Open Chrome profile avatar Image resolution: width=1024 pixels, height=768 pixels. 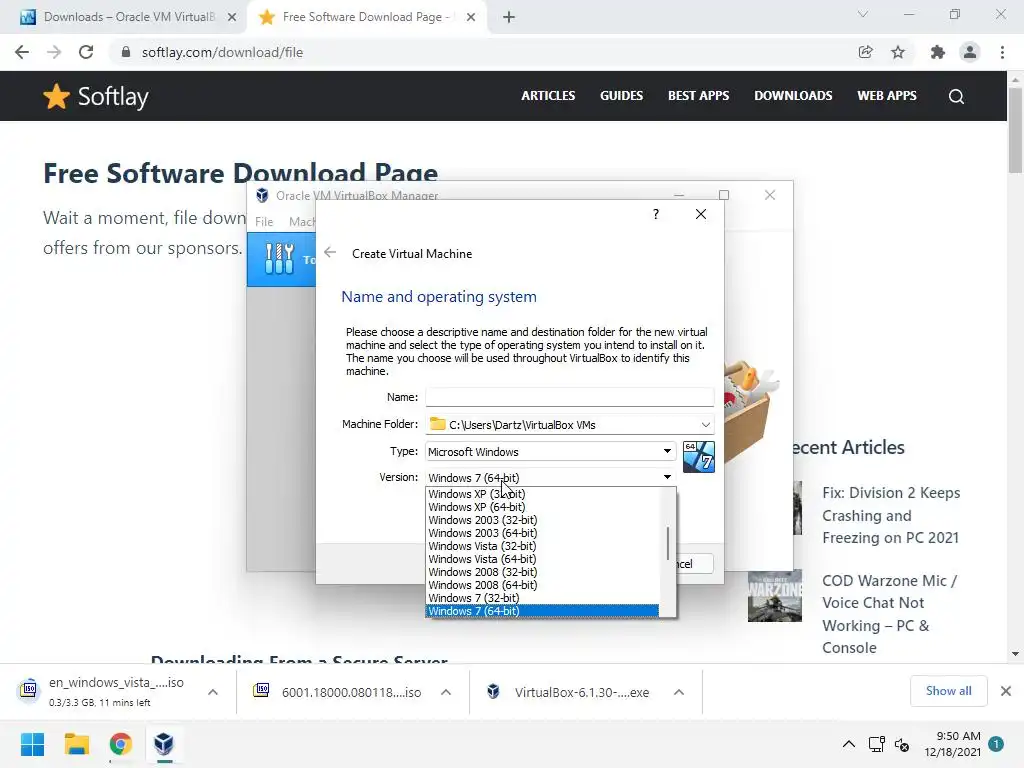[970, 52]
